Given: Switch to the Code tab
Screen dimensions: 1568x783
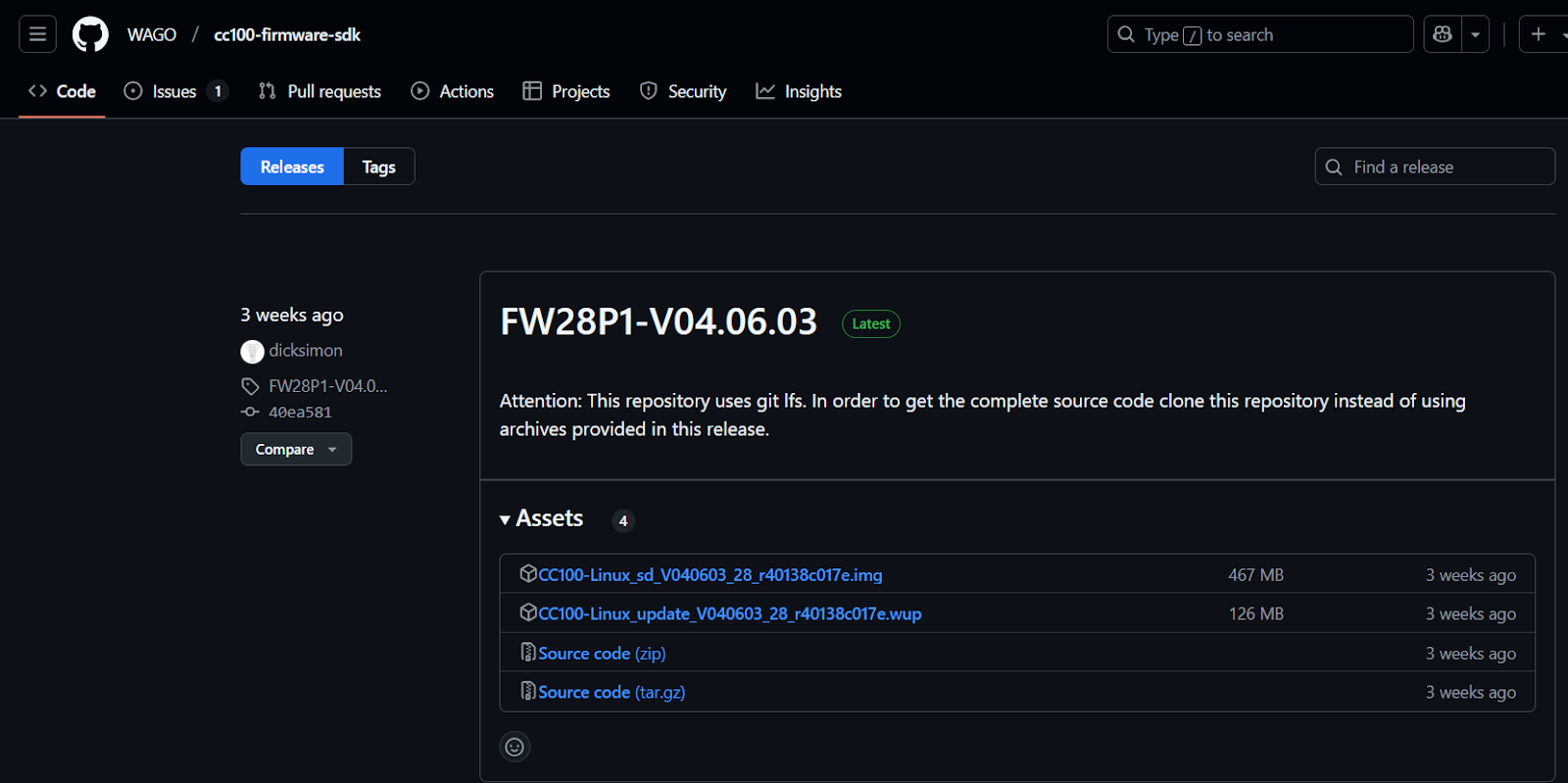Looking at the screenshot, I should pyautogui.click(x=62, y=91).
